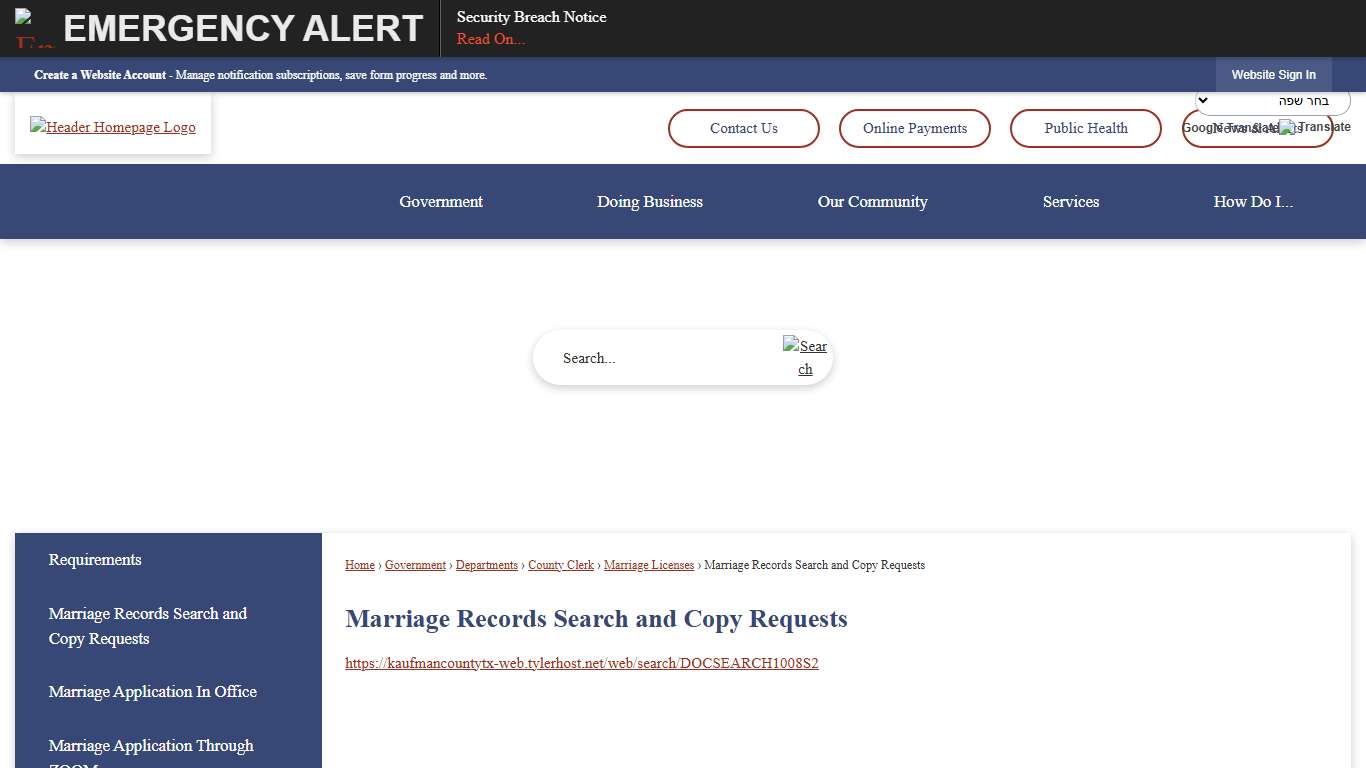
Task: Click Website Sign In
Action: pos(1274,74)
